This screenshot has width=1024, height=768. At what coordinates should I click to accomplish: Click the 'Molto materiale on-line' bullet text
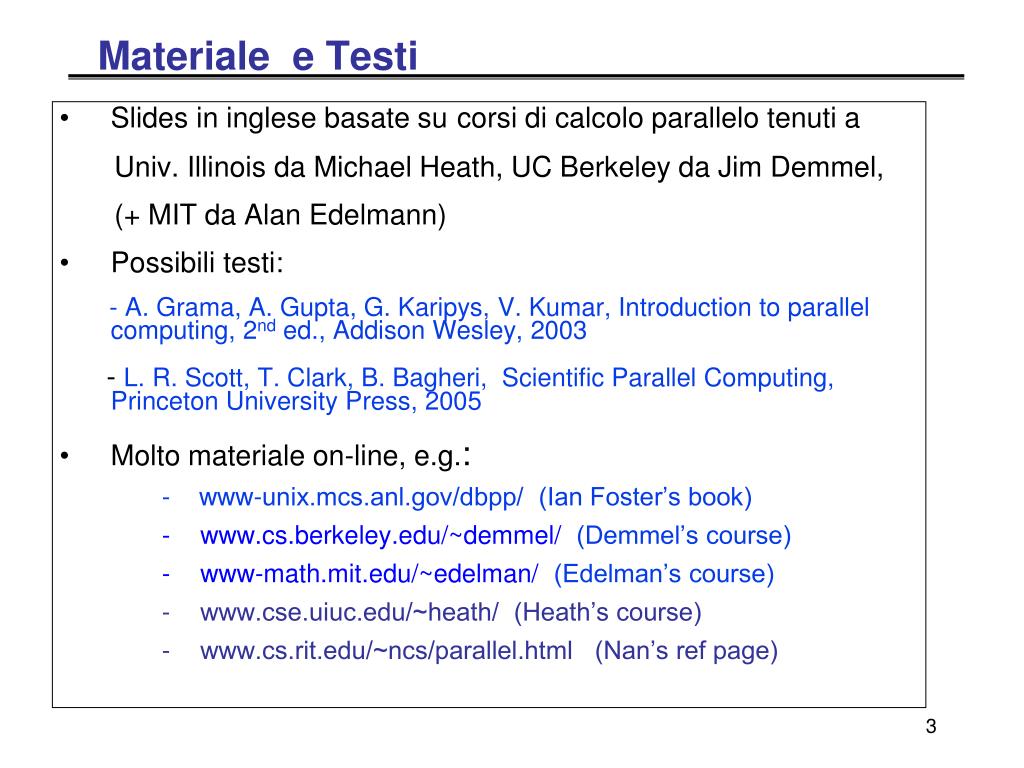(x=291, y=455)
